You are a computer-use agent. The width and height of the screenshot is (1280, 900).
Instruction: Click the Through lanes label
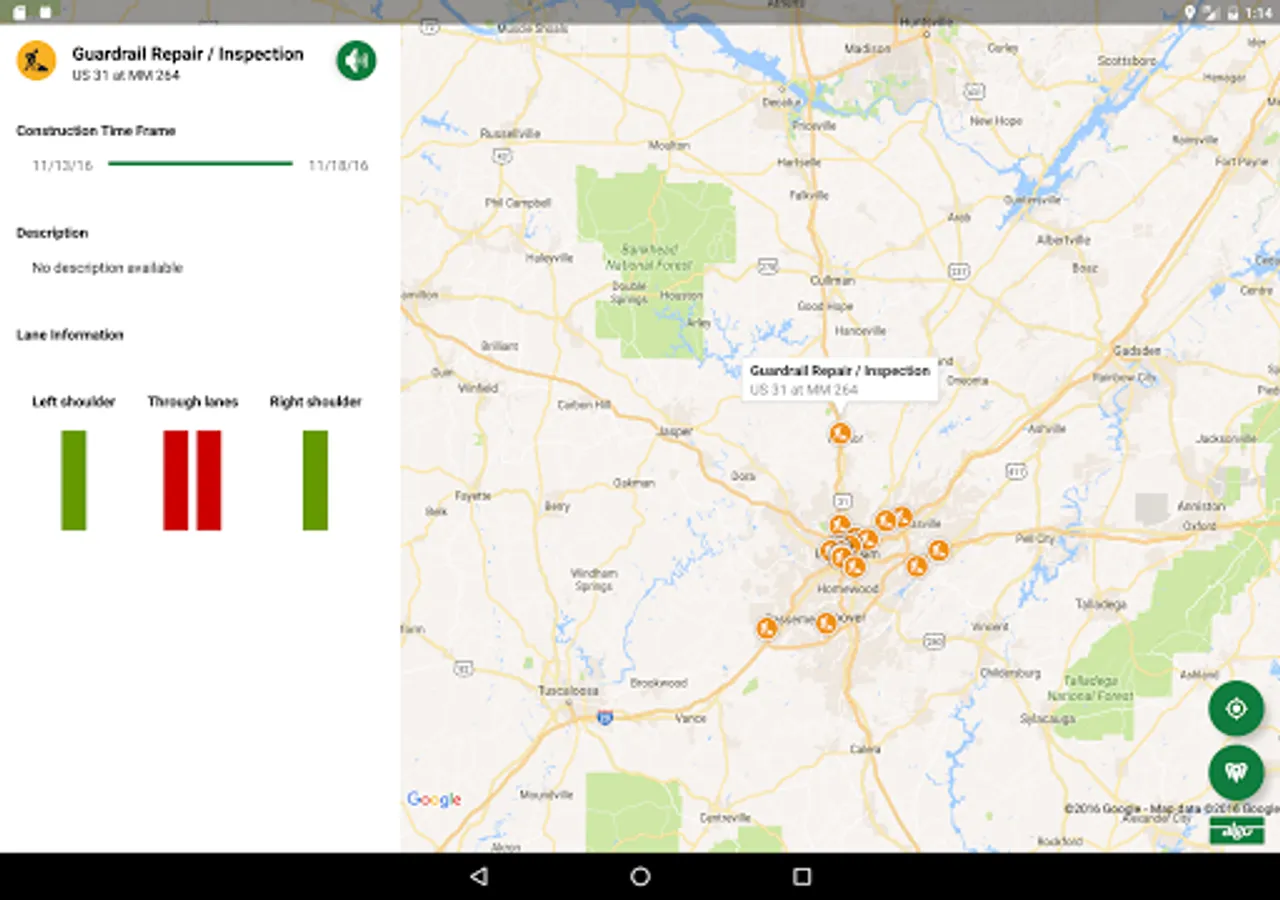(193, 402)
